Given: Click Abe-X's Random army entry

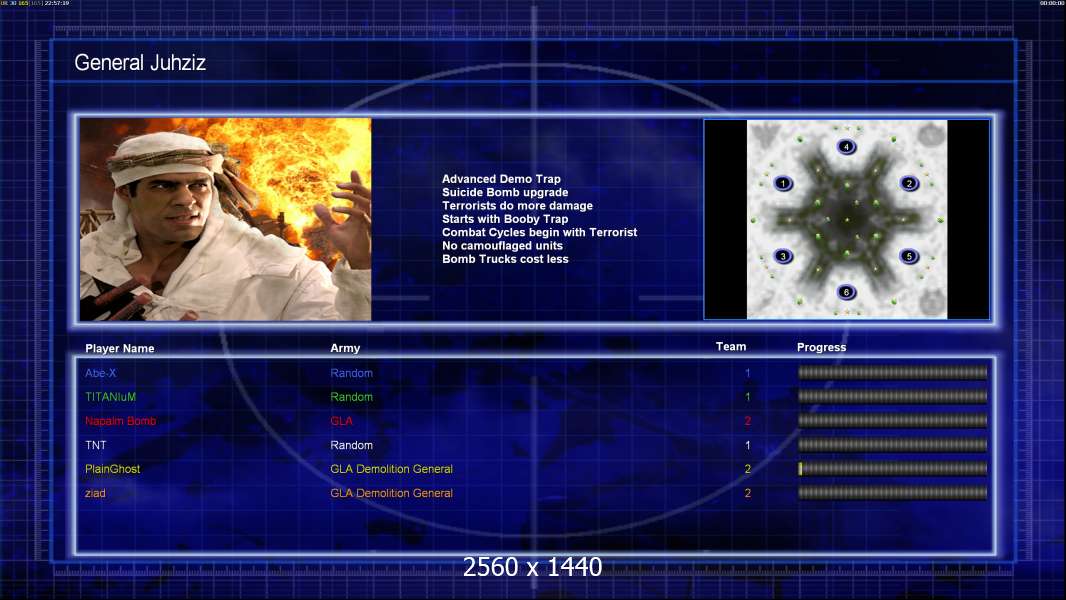Looking at the screenshot, I should (351, 373).
